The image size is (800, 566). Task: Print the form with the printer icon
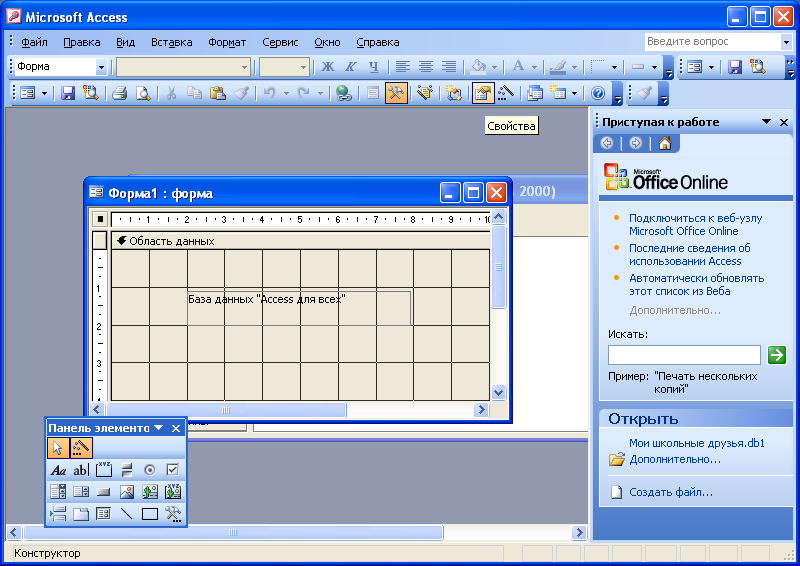(119, 93)
